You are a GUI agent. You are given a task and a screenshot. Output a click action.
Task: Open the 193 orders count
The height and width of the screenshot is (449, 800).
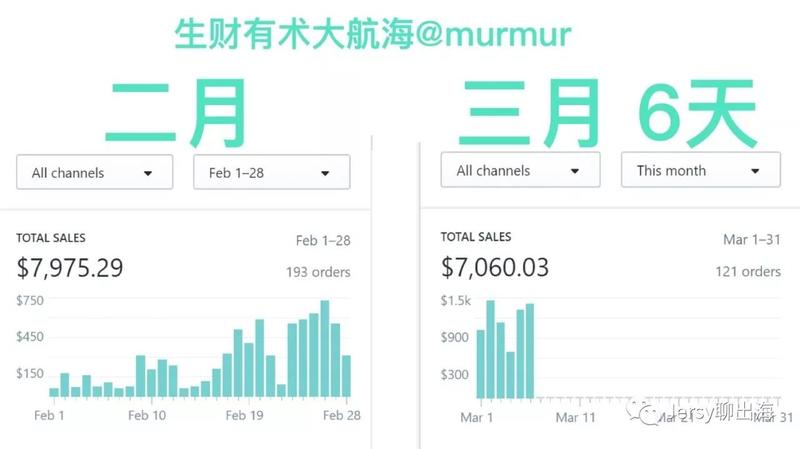(318, 270)
